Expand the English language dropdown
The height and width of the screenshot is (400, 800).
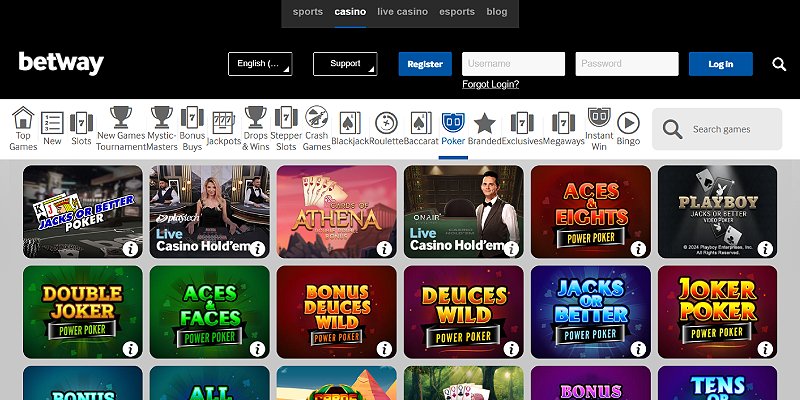coord(260,64)
